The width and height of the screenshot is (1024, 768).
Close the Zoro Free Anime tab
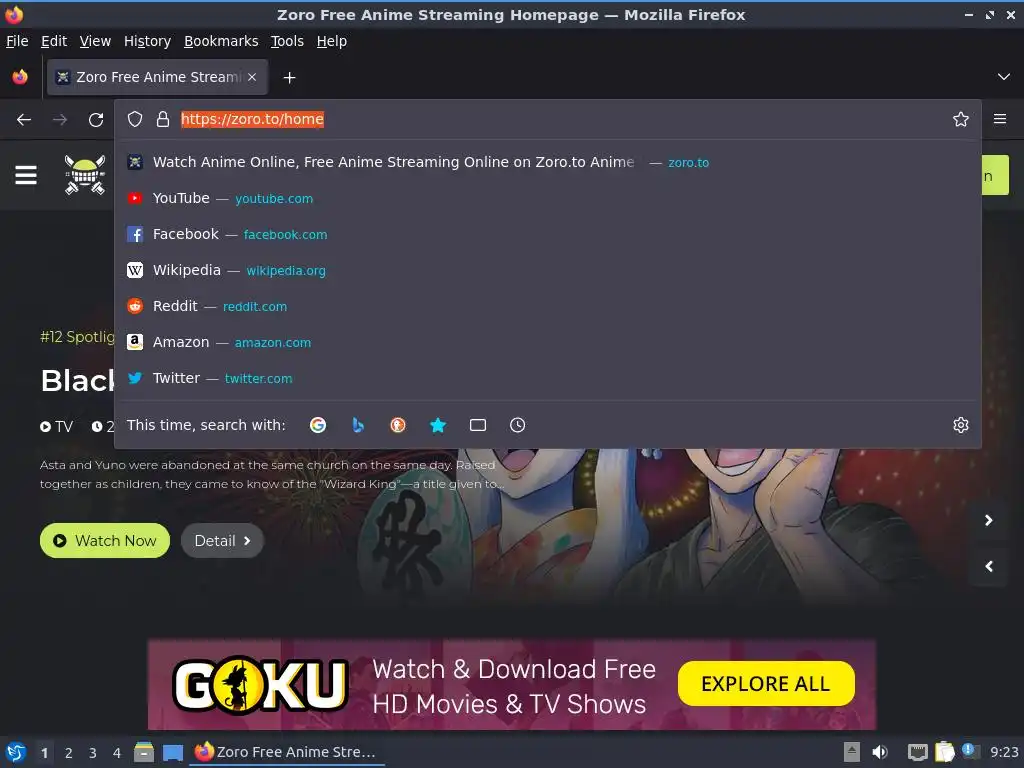tap(252, 77)
